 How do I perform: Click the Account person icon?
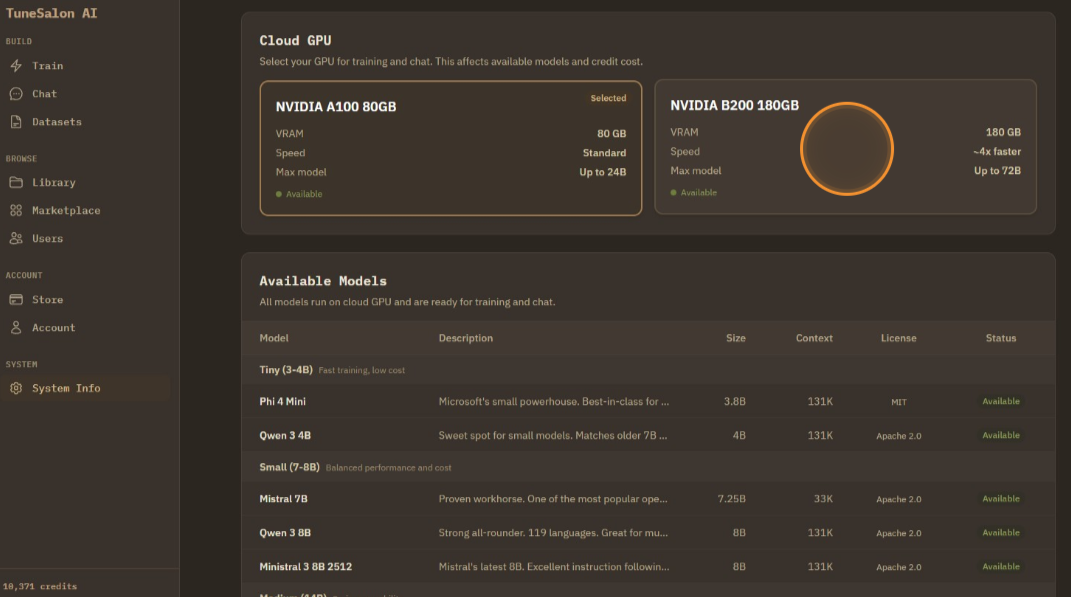16,328
